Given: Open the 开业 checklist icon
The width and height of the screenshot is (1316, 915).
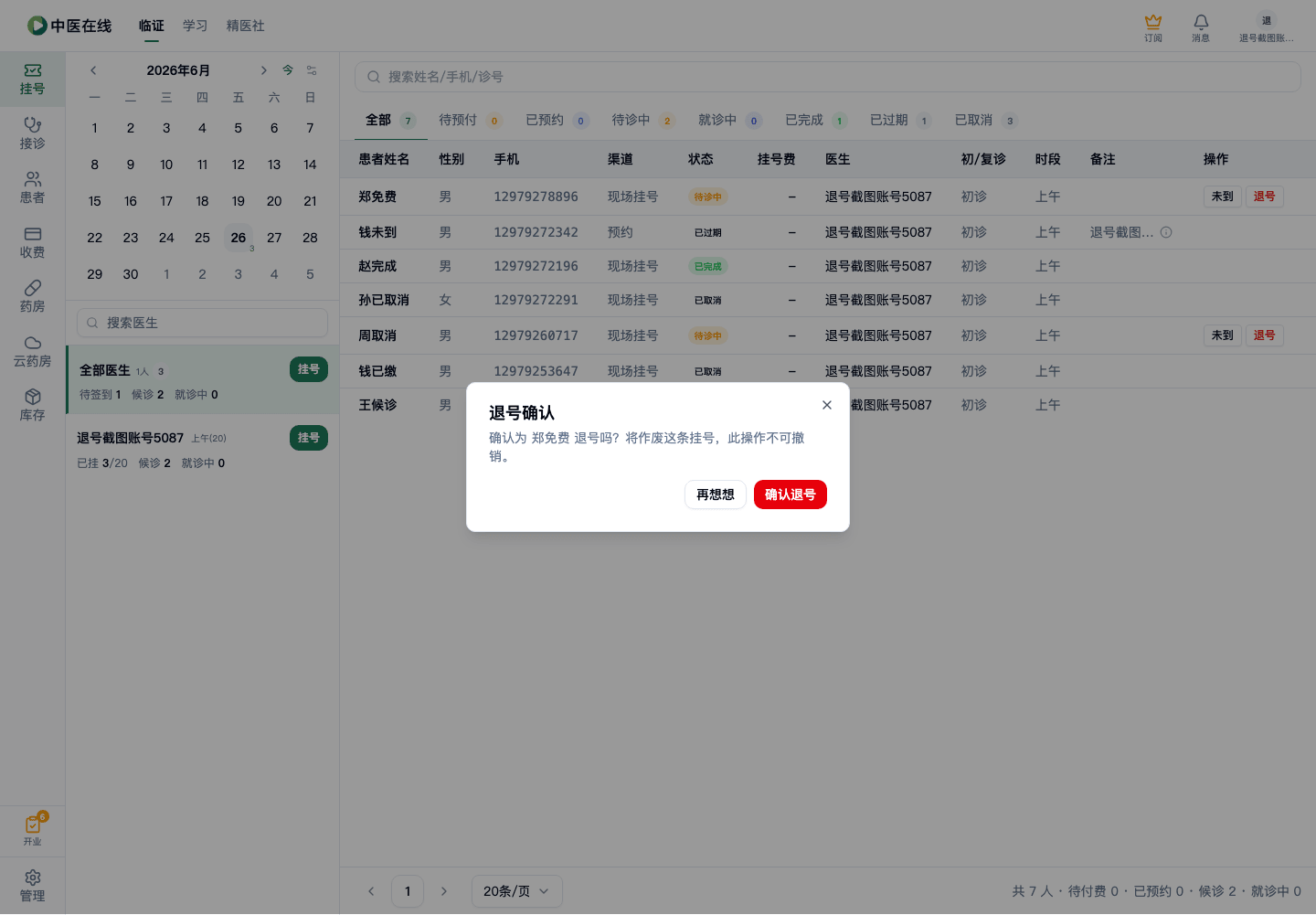Looking at the screenshot, I should (x=32, y=830).
